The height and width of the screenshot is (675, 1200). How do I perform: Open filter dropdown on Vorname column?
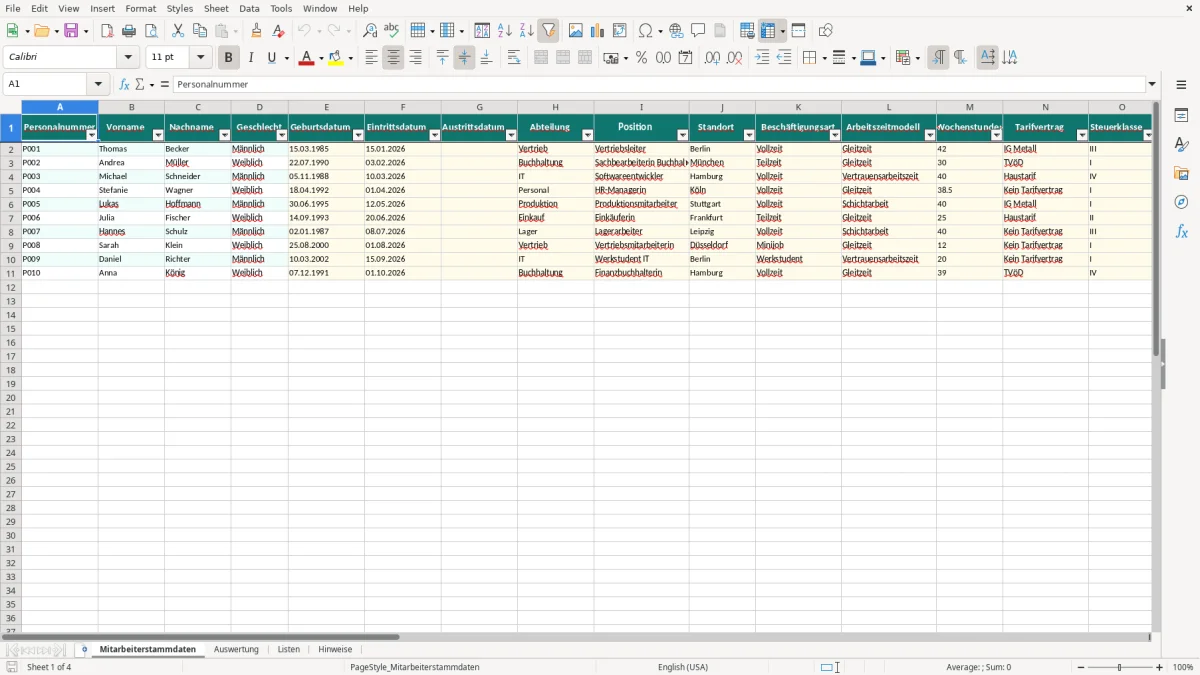pos(158,135)
